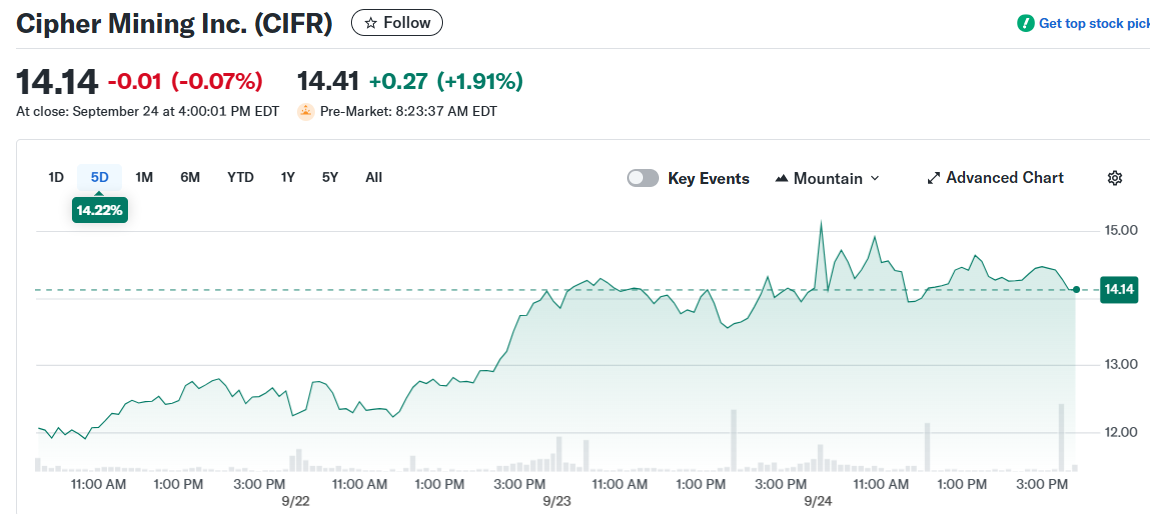Select the 5Y range tab
Image resolution: width=1150 pixels, height=514 pixels.
pos(330,177)
